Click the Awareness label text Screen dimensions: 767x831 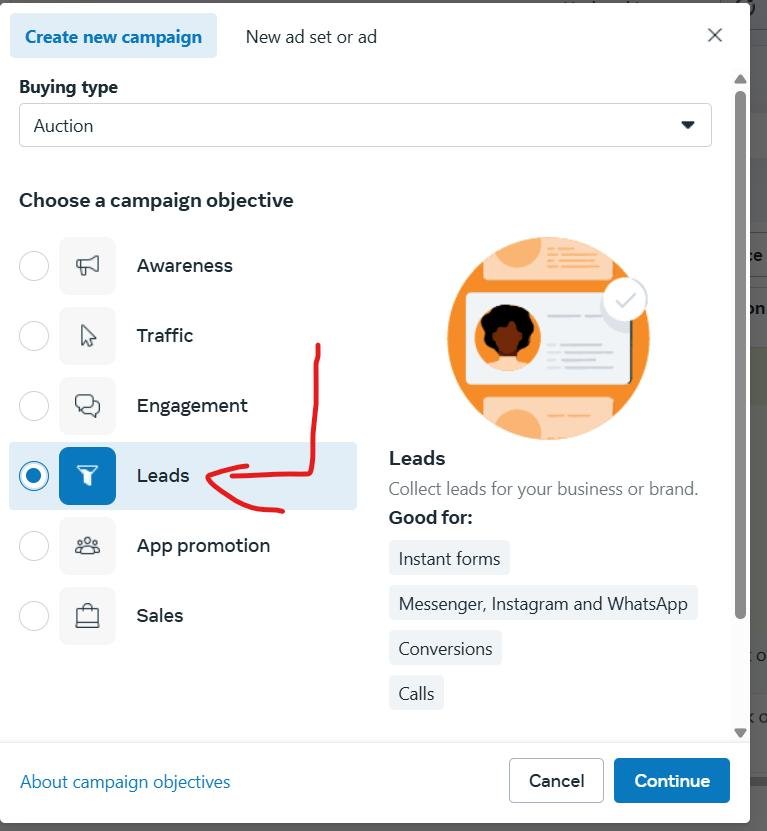(x=184, y=266)
